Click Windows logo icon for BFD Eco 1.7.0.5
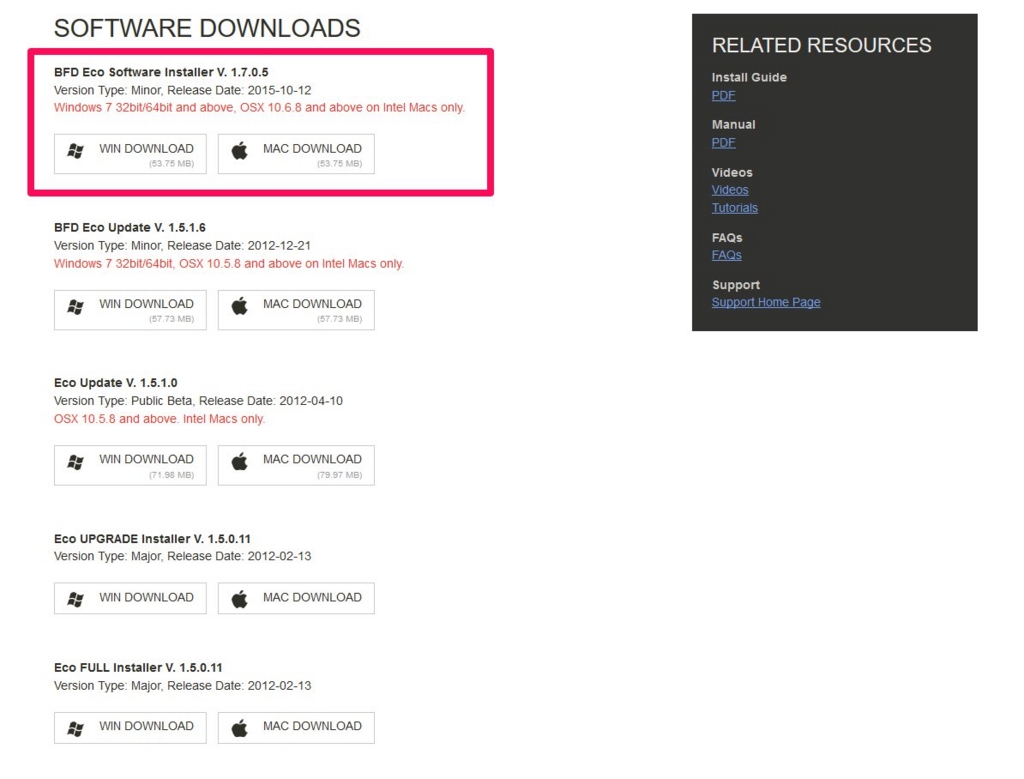The image size is (1024, 779). click(x=76, y=151)
